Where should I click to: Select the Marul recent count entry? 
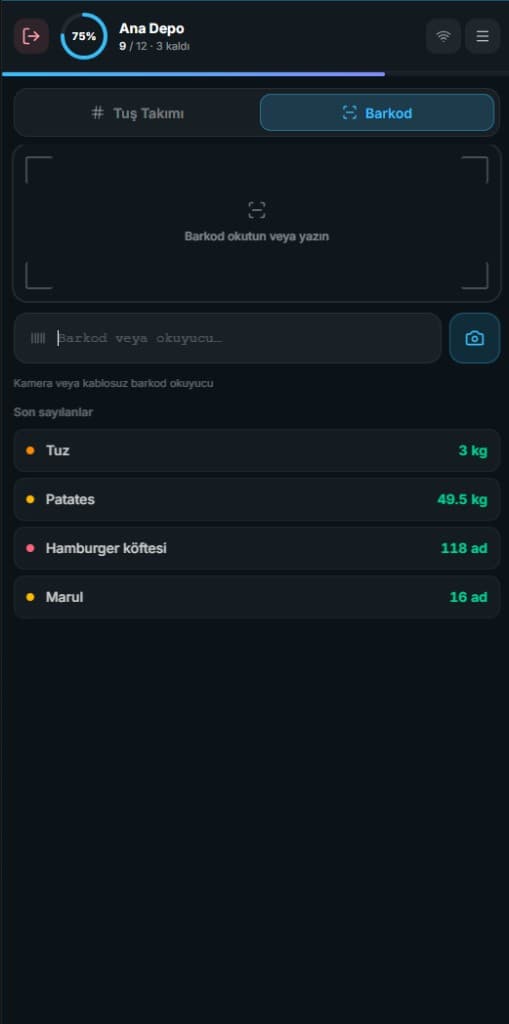[x=257, y=597]
